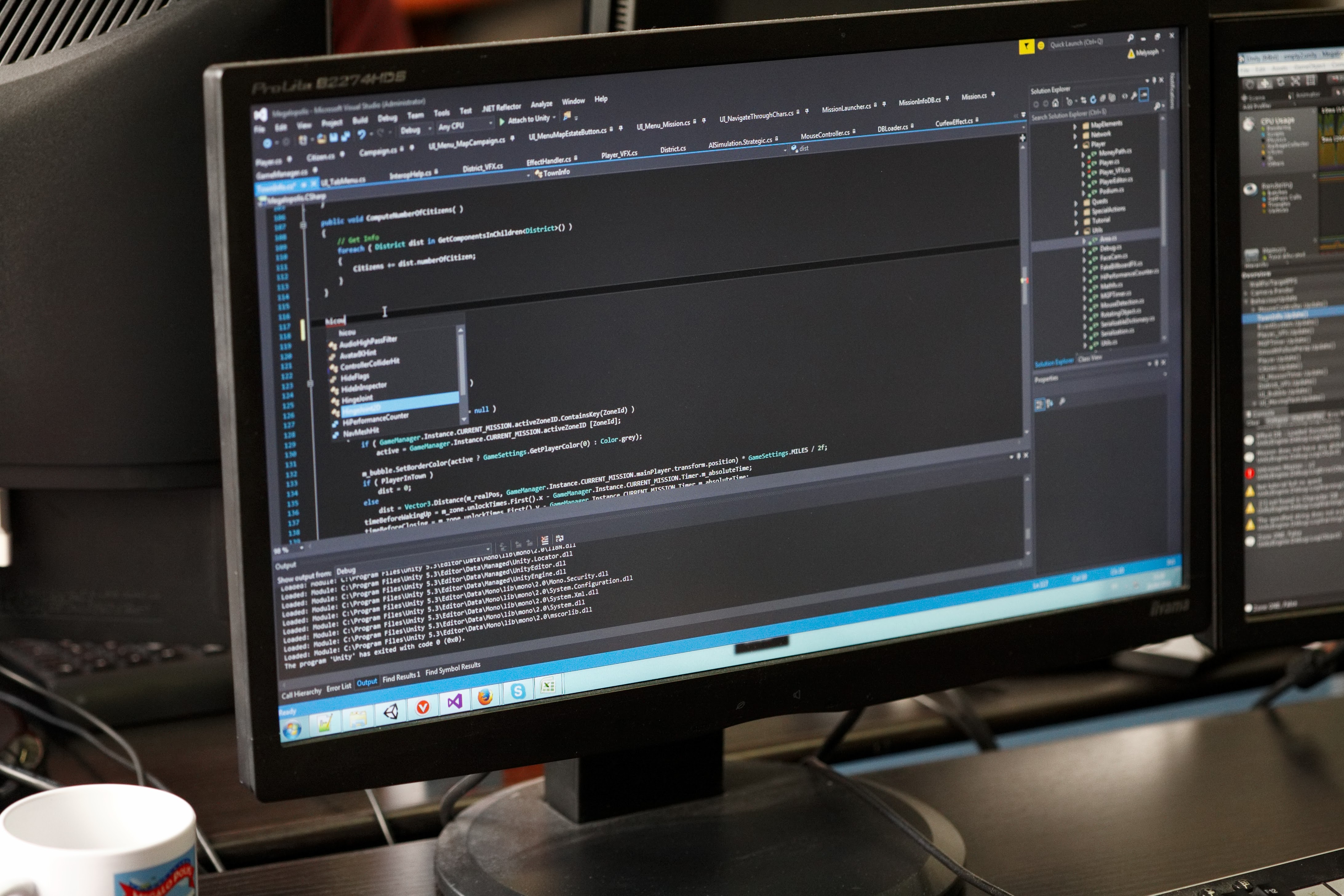The height and width of the screenshot is (896, 1344).
Task: Toggle pin on MissionLauncher.cs tab
Action: tap(884, 105)
